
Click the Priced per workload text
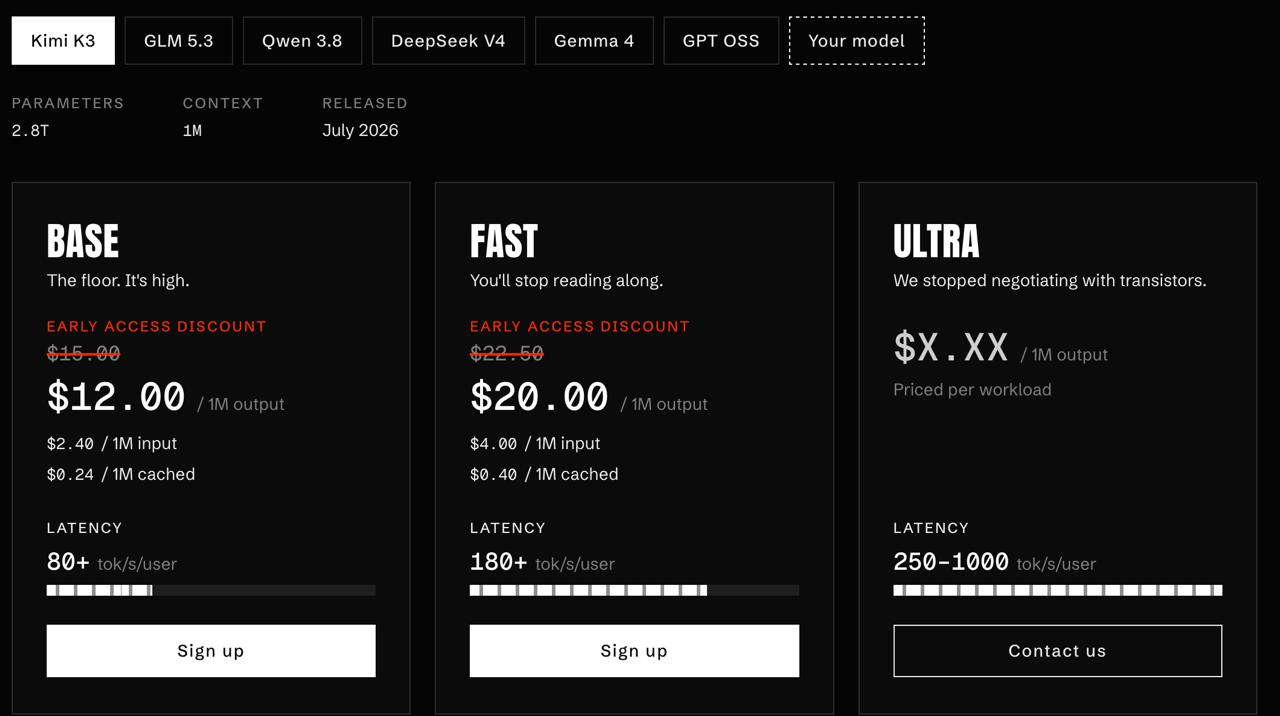tap(972, 390)
